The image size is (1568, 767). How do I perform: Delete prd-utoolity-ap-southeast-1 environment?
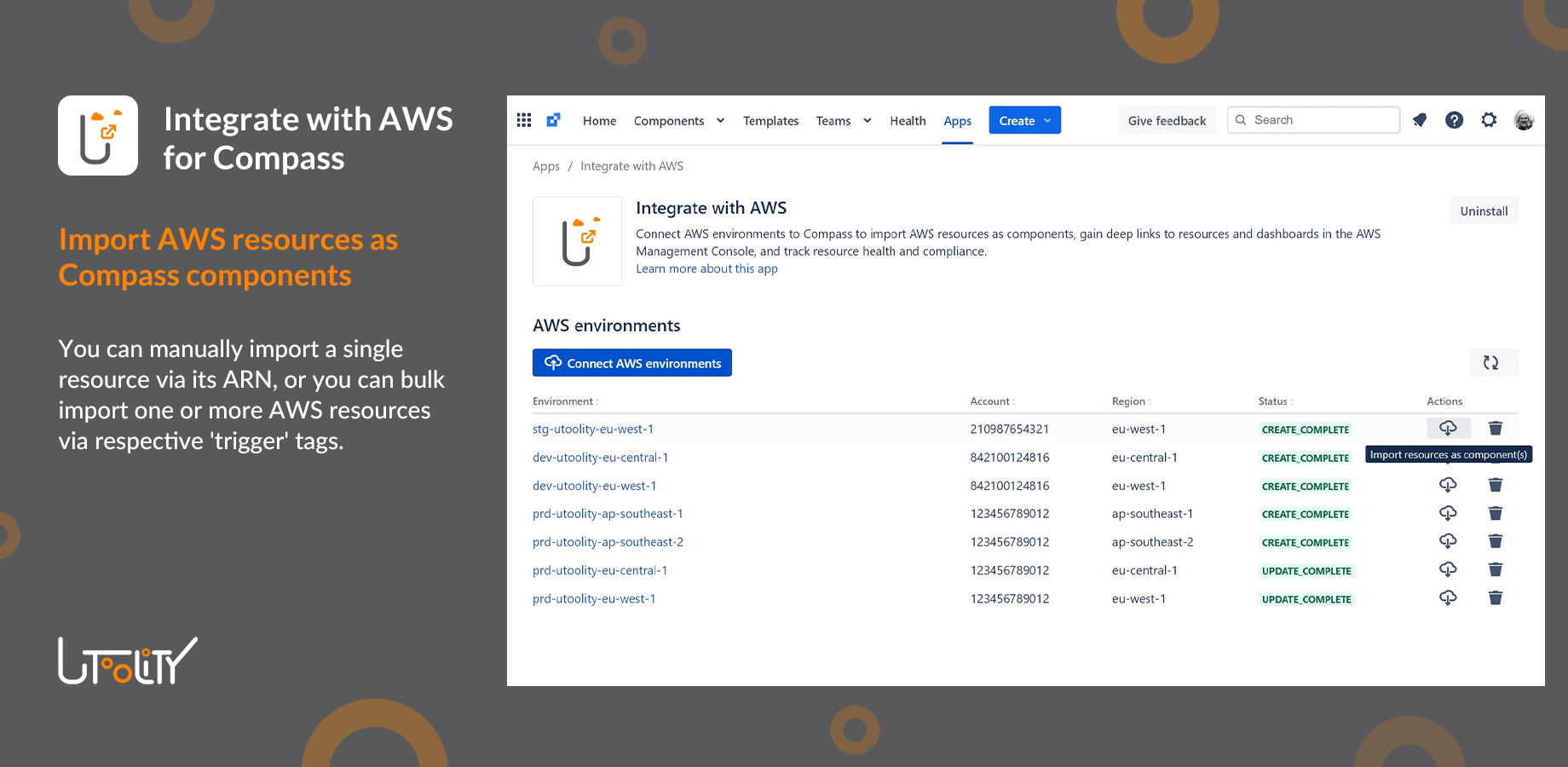1496,513
